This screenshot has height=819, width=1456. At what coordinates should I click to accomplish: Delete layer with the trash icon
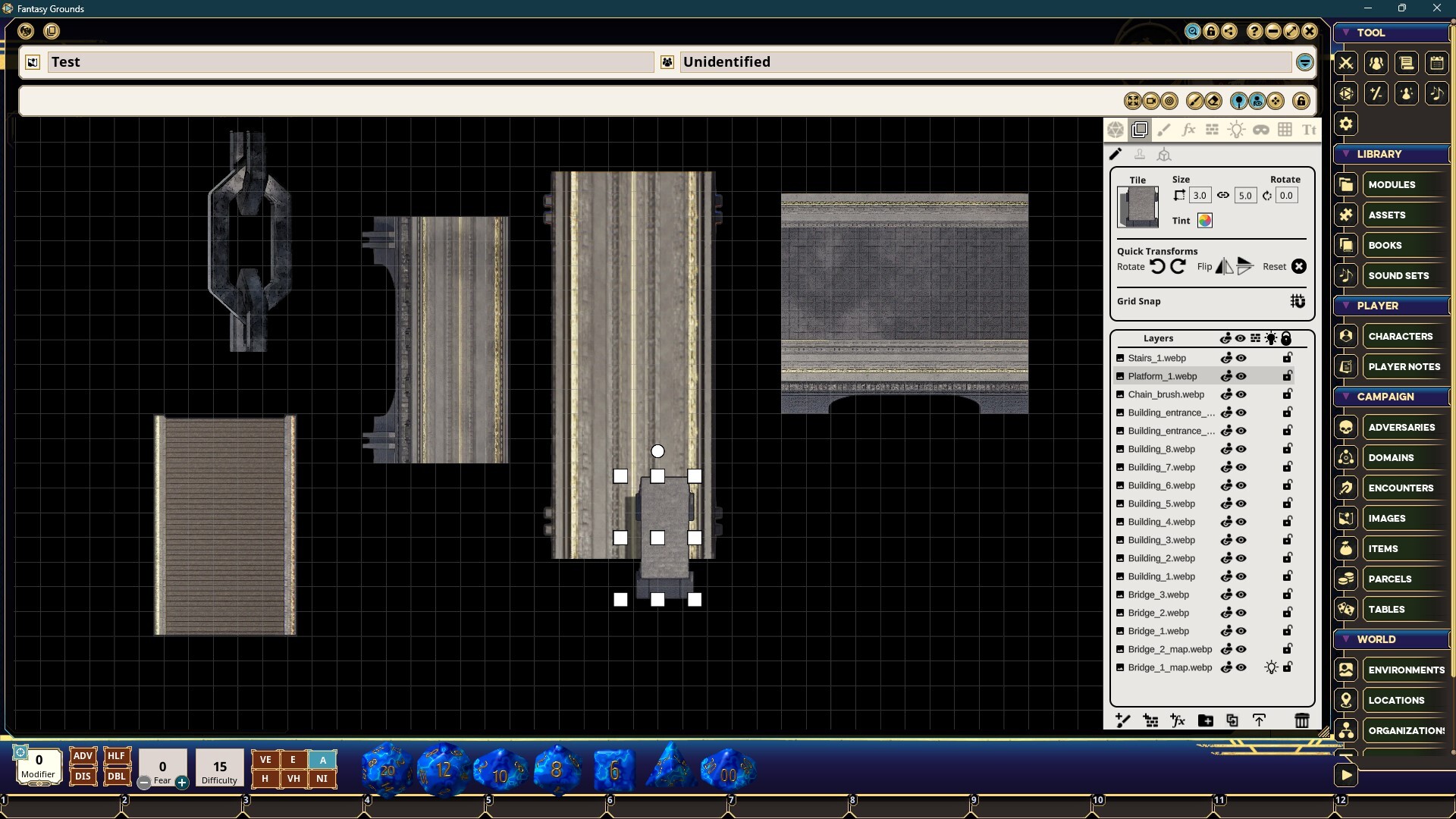(x=1301, y=720)
